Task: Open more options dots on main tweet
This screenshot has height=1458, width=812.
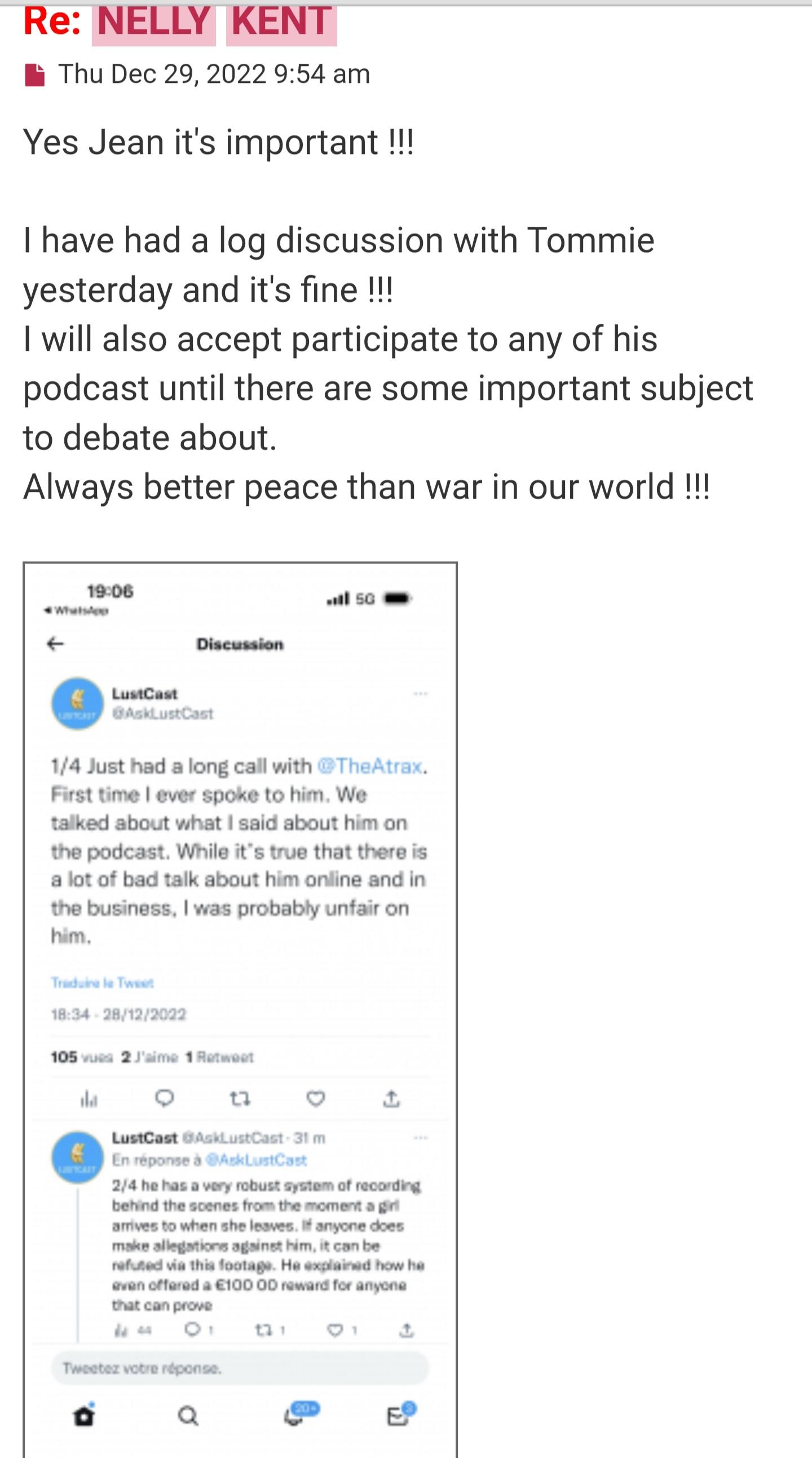Action: pos(420,694)
